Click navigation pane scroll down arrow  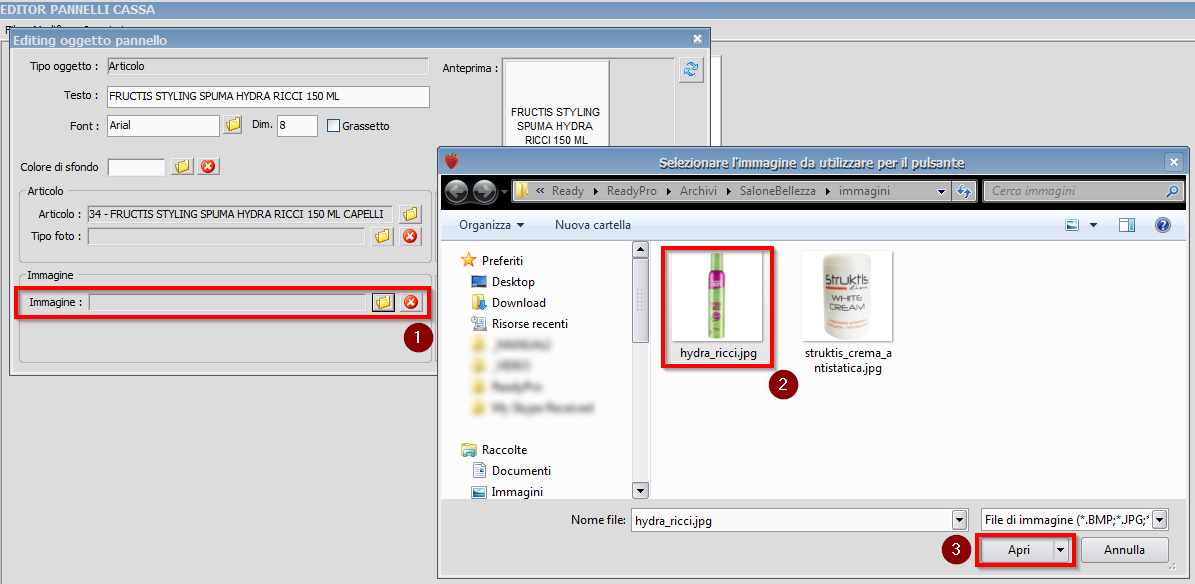(x=641, y=492)
